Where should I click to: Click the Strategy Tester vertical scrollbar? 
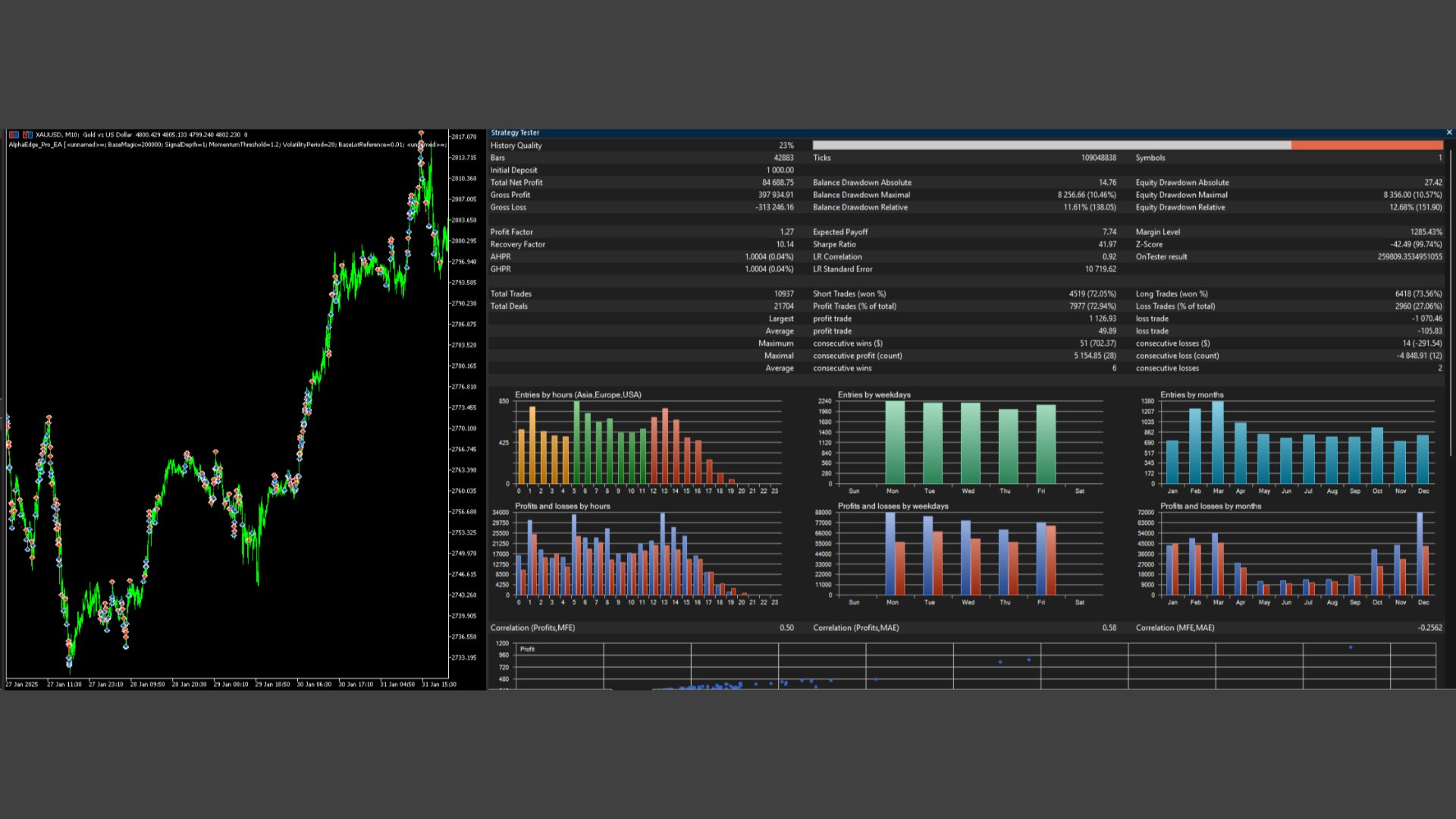click(x=1451, y=303)
